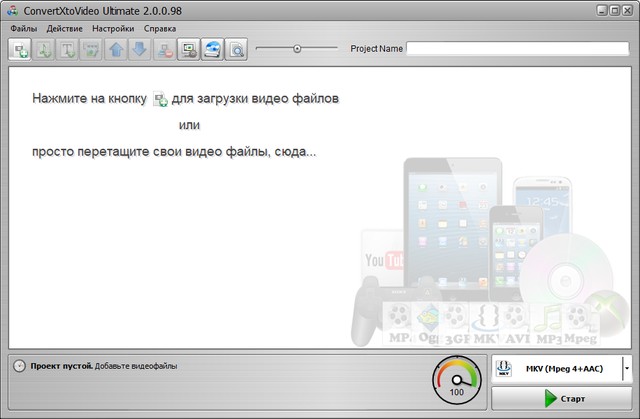Click the add subtitle text toolbar icon
The height and width of the screenshot is (419, 640).
(x=68, y=49)
